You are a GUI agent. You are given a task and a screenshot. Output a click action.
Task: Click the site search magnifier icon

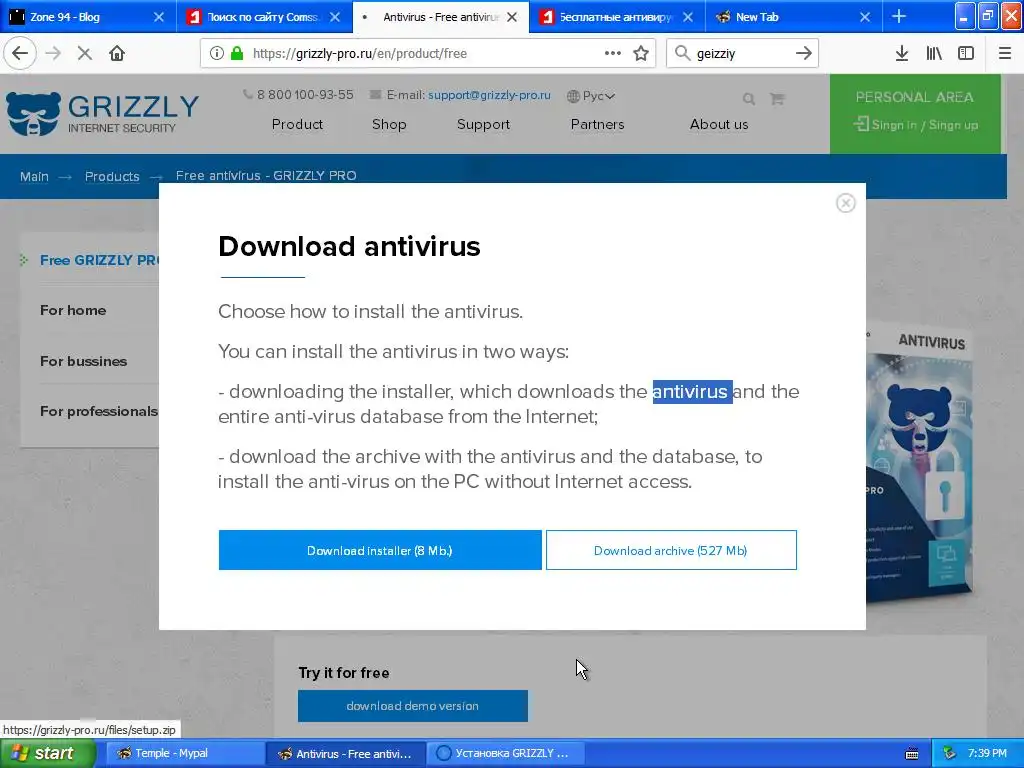coord(748,99)
